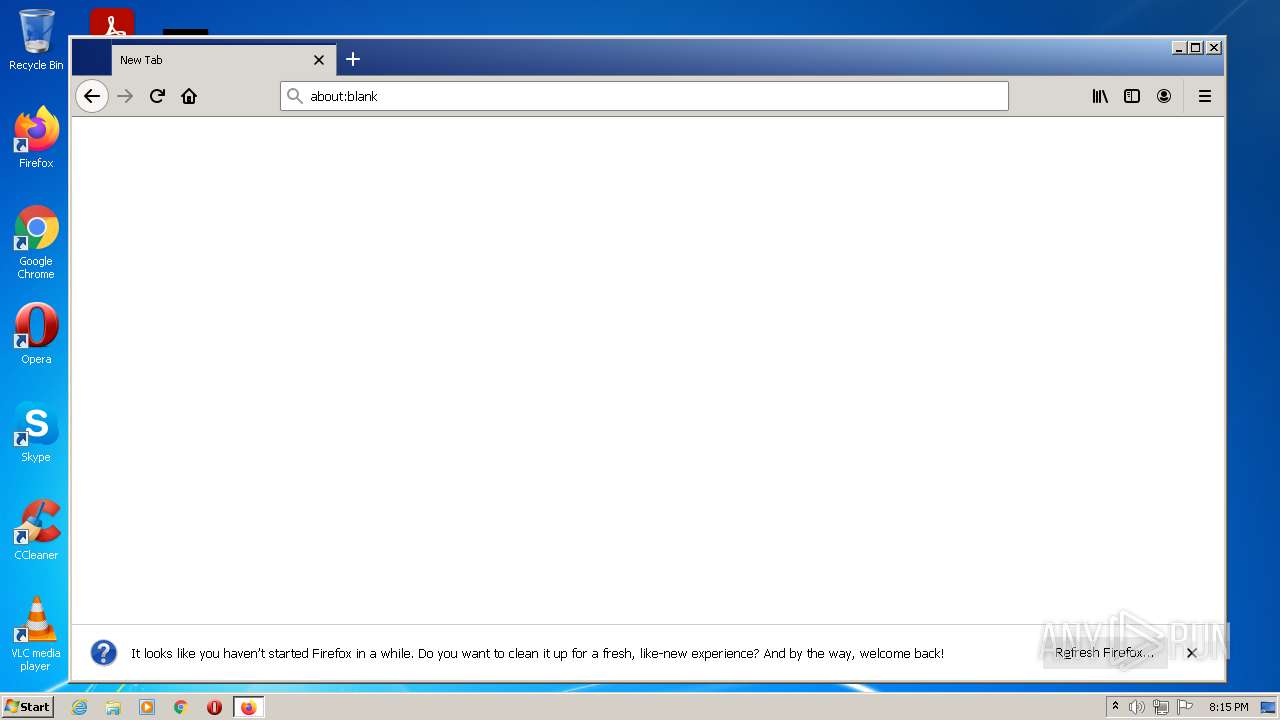Launch Opera from the taskbar

click(x=214, y=707)
